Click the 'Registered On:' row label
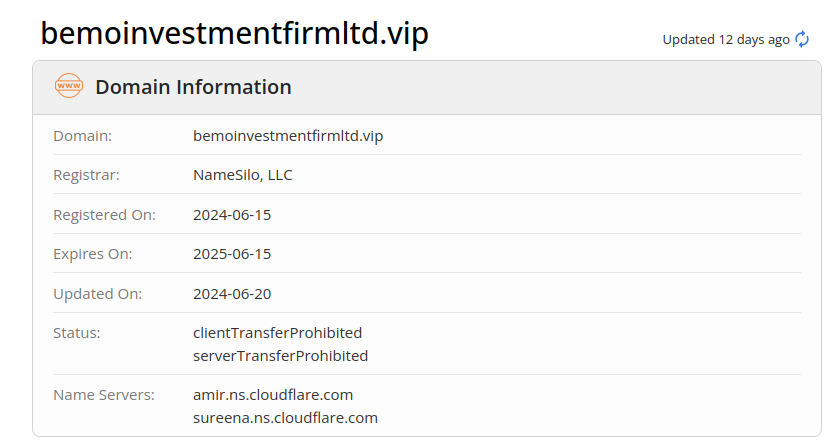This screenshot has width=836, height=448. (x=103, y=215)
